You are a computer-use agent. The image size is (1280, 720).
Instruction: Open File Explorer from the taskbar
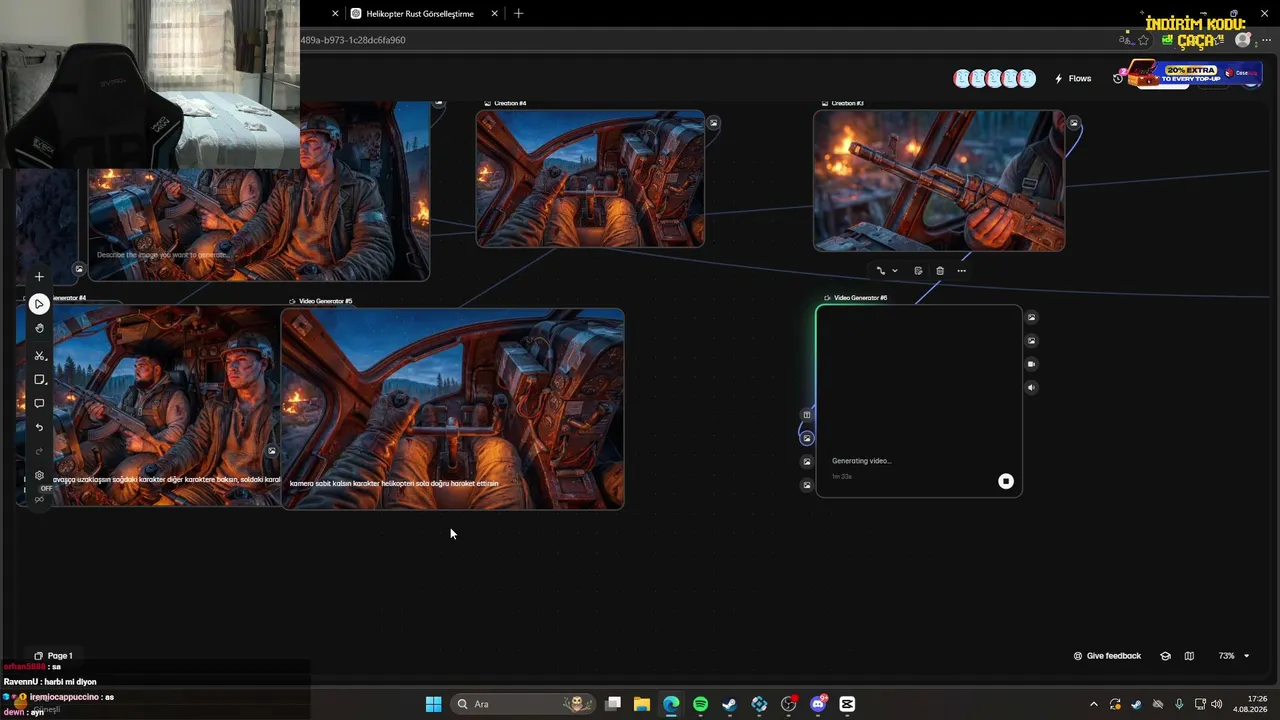coord(642,704)
